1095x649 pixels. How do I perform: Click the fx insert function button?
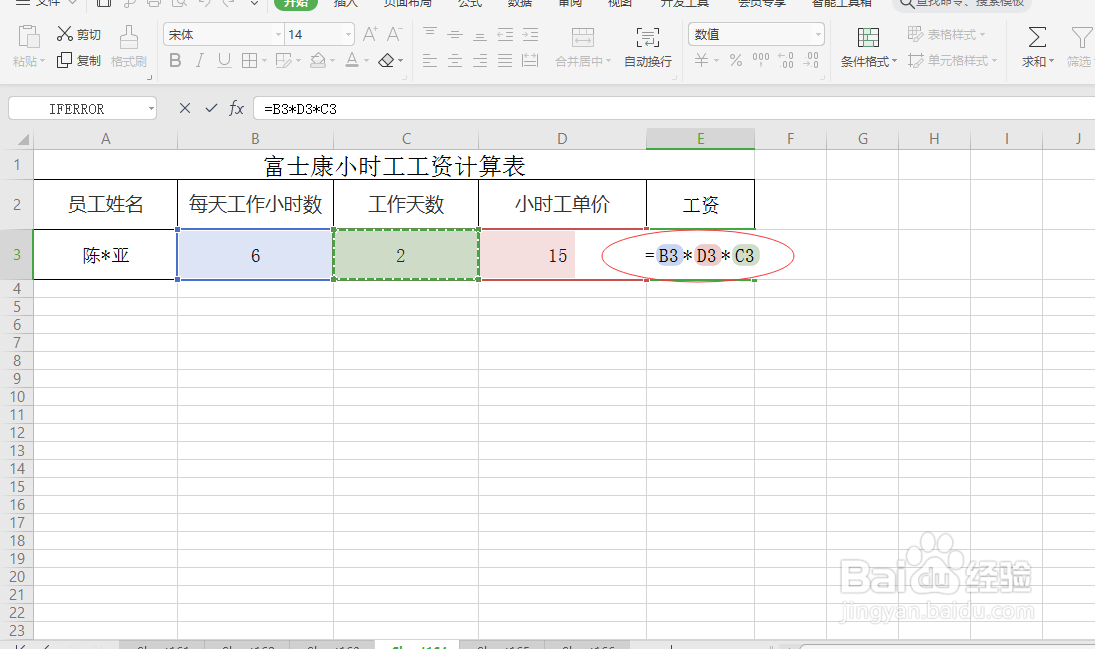[x=236, y=107]
